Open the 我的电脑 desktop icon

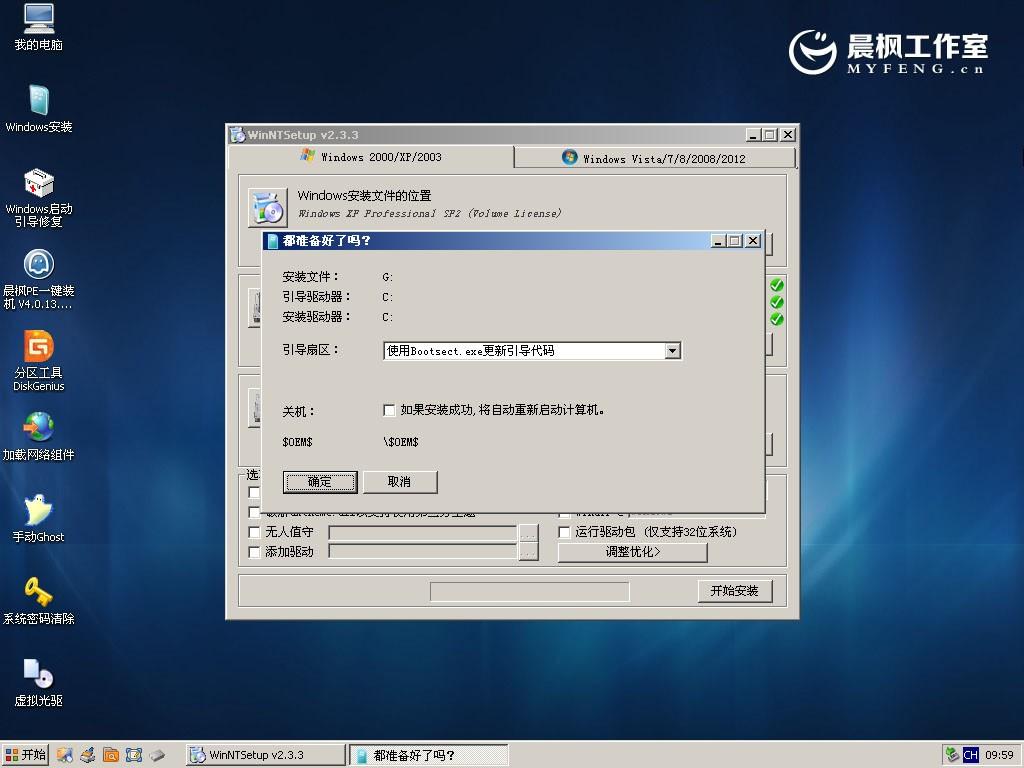coord(38,20)
